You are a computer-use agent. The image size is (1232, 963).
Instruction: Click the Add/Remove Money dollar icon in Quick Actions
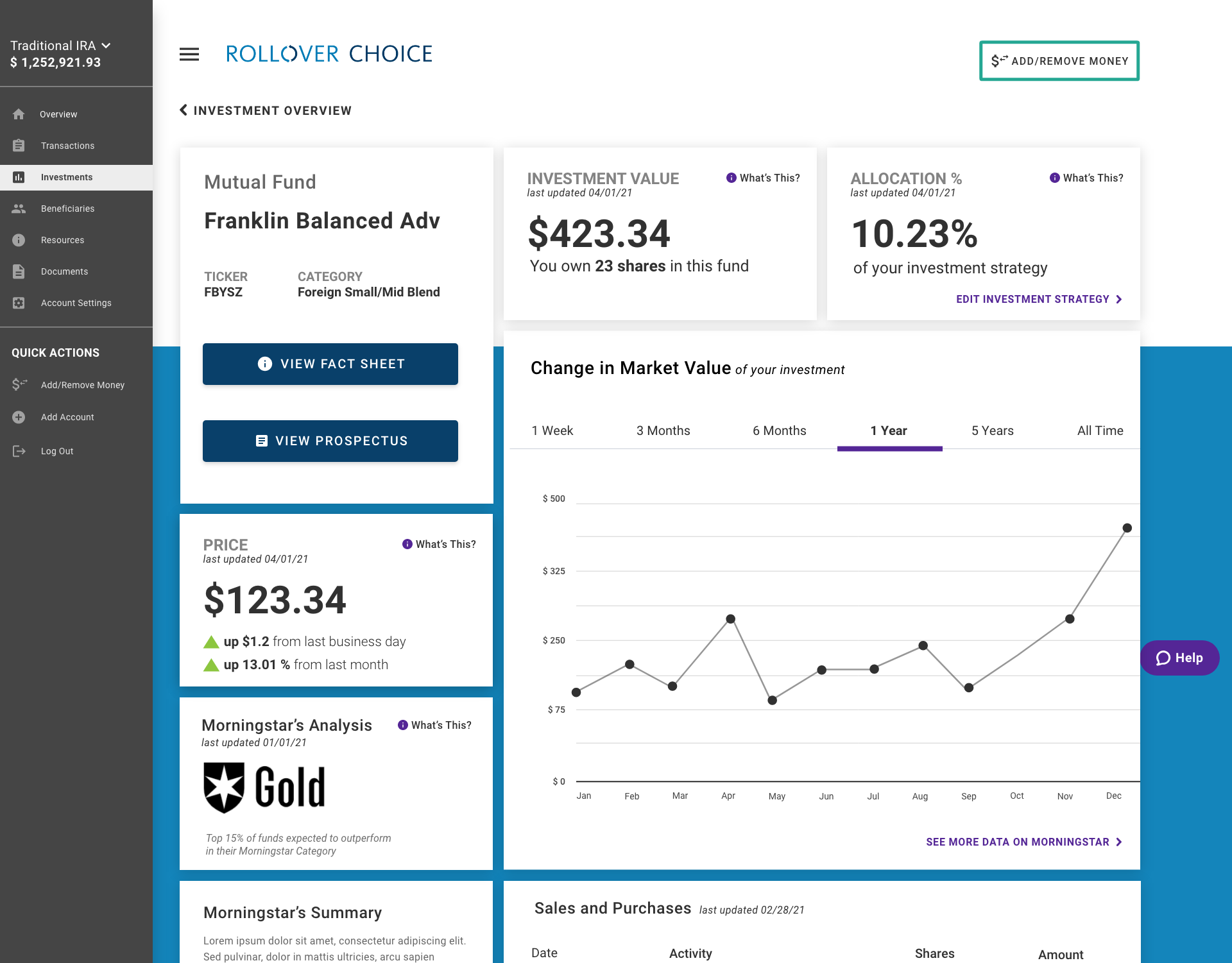point(19,384)
